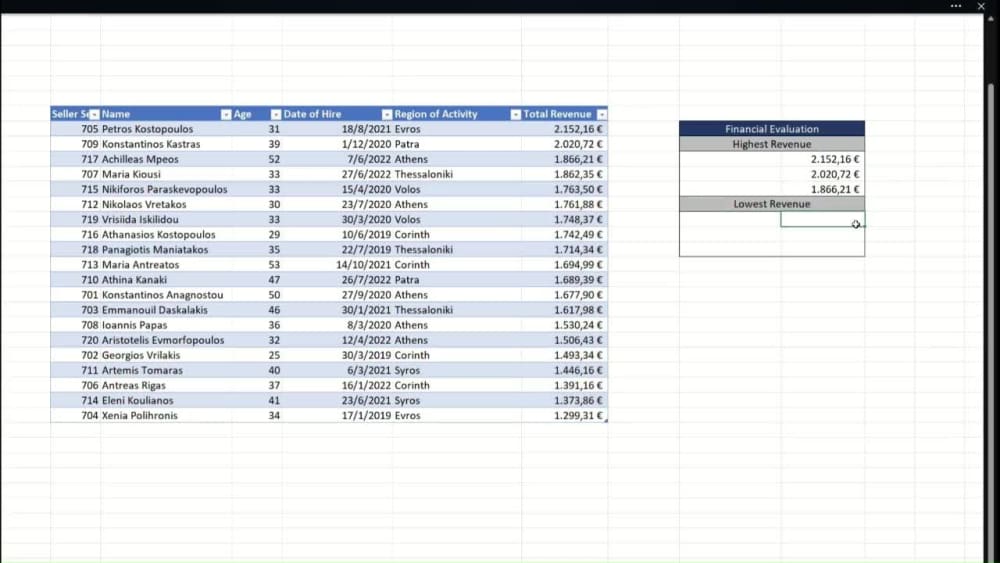Open the Name column filter dropdown
Image resolution: width=1000 pixels, height=563 pixels.
coord(226,114)
